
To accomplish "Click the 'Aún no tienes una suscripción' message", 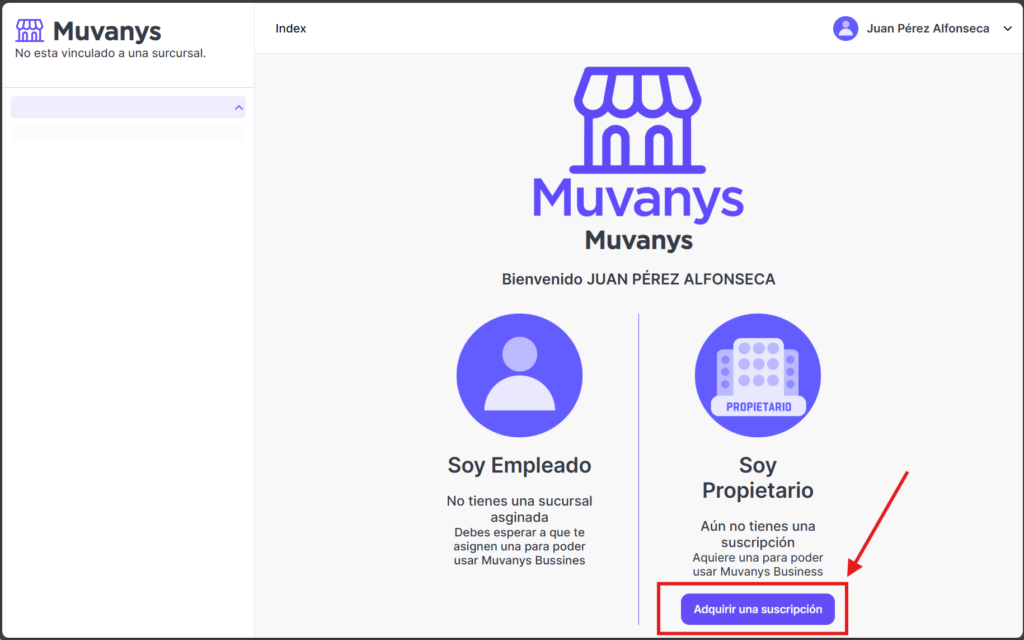I will 757,534.
